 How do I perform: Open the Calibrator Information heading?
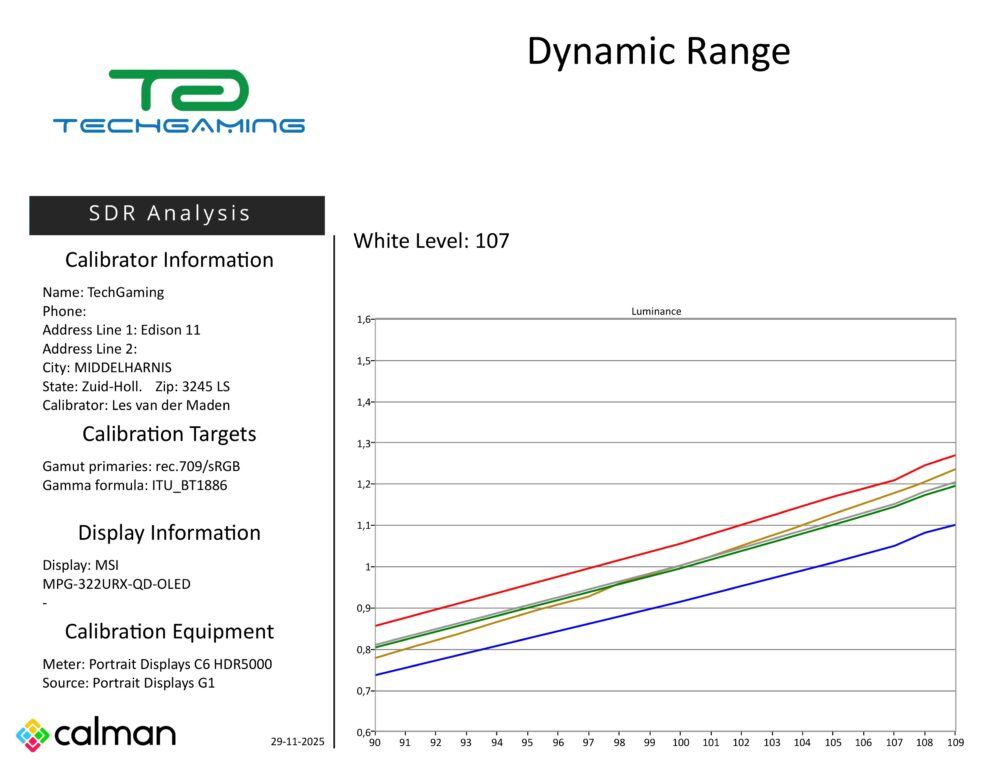[x=169, y=260]
